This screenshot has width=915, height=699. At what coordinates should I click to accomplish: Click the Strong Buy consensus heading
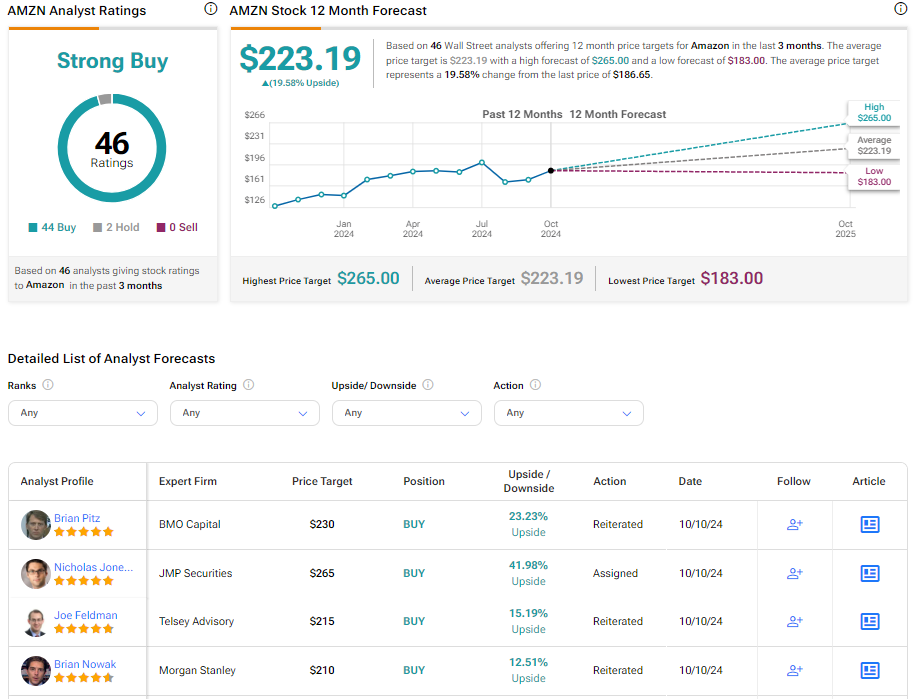pos(112,61)
